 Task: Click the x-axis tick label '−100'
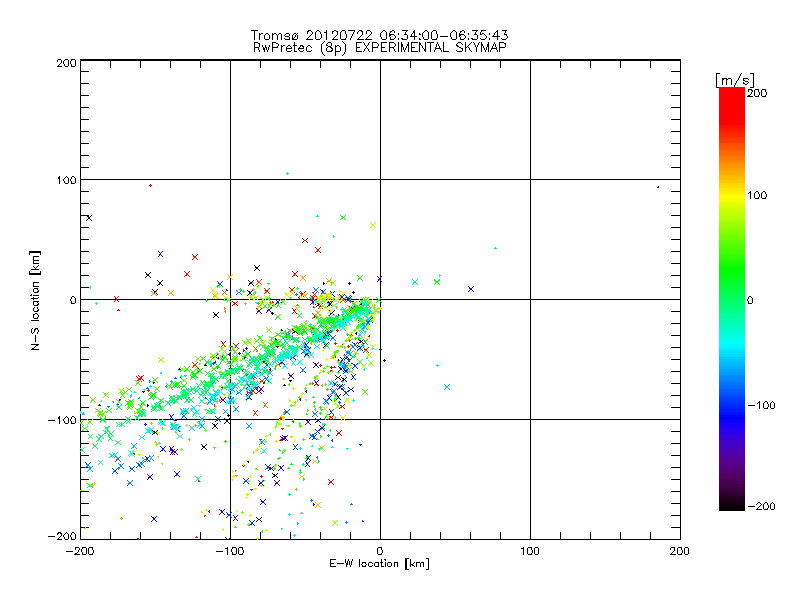[230, 551]
